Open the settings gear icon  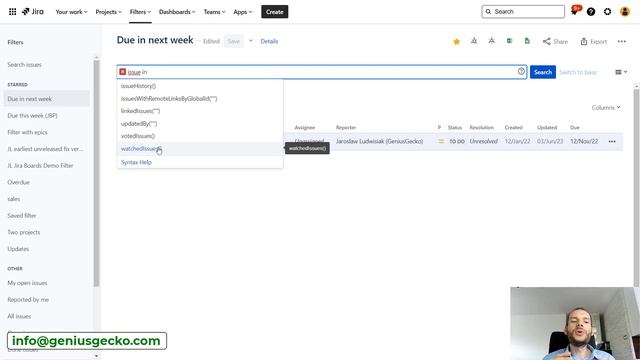tap(607, 12)
